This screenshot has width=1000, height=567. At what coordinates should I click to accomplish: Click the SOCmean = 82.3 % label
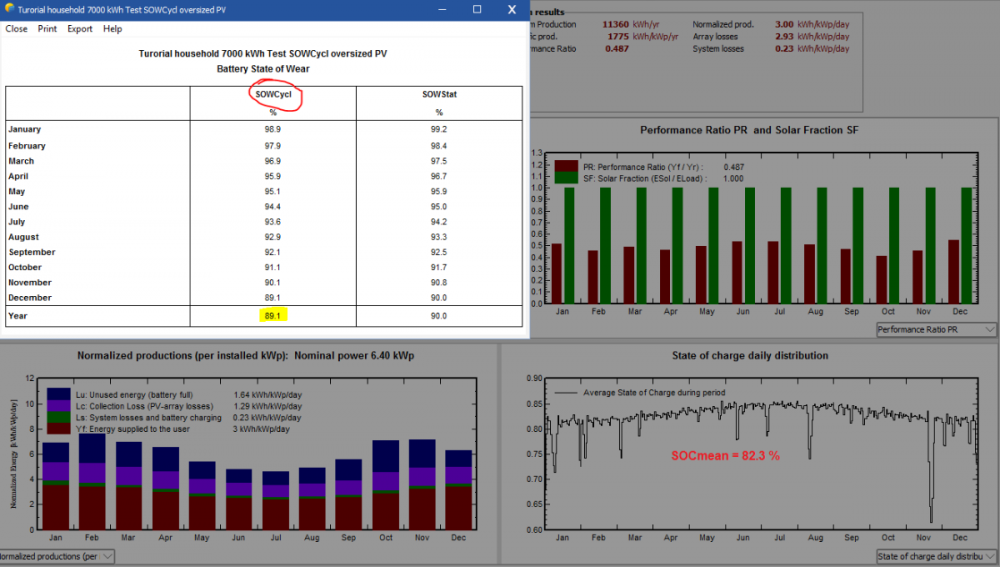727,455
